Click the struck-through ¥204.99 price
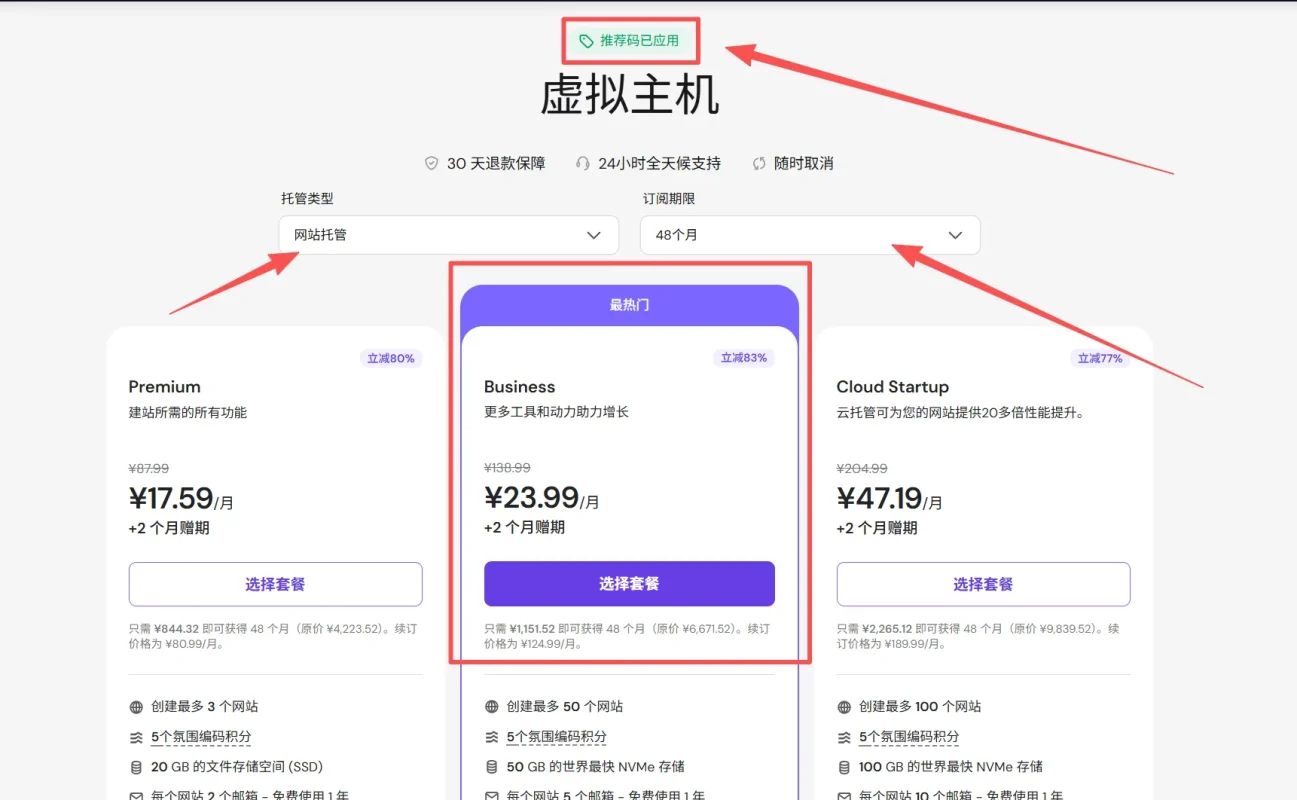This screenshot has width=1297, height=800. point(862,468)
